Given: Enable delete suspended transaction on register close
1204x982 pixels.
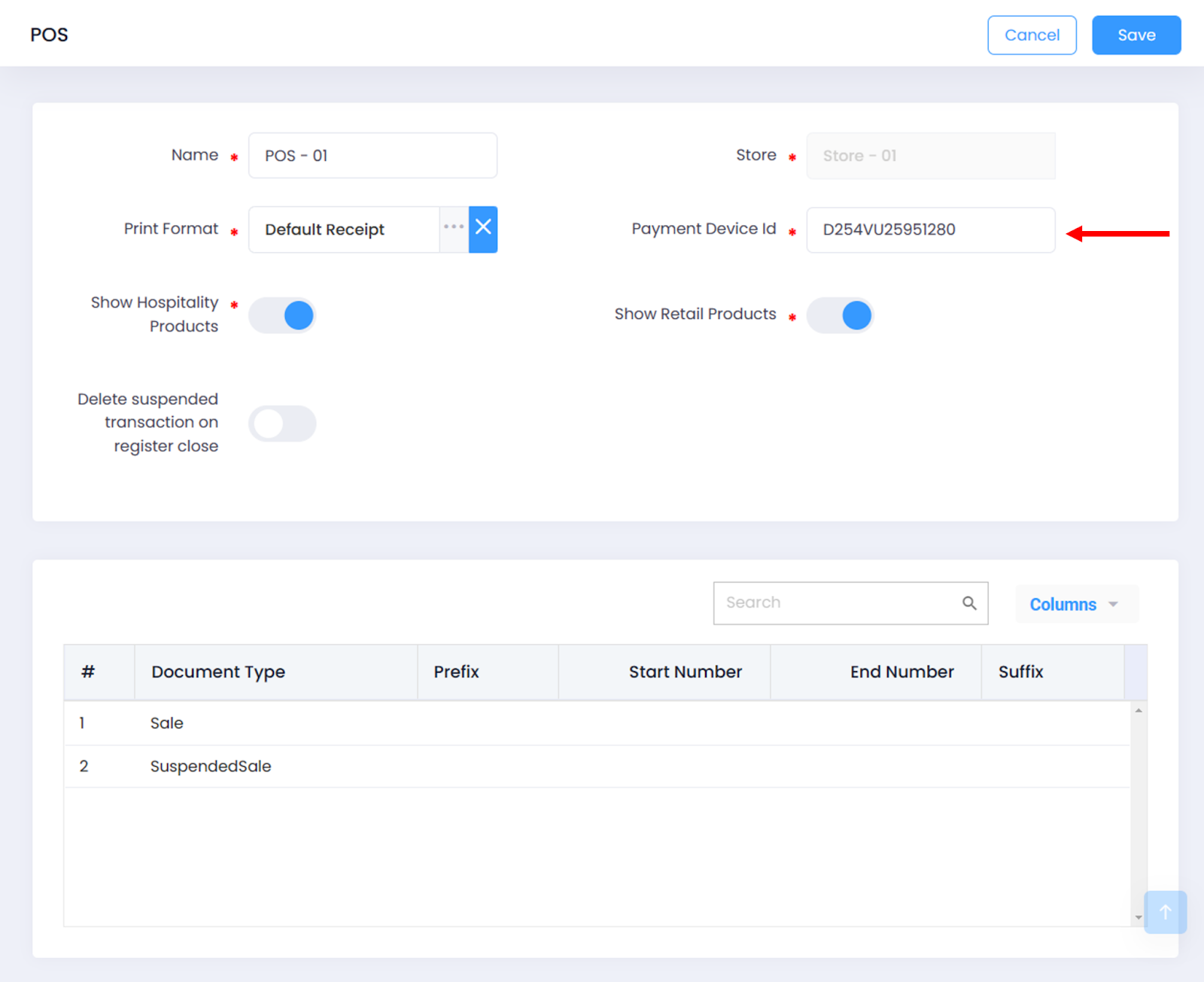Looking at the screenshot, I should [283, 424].
